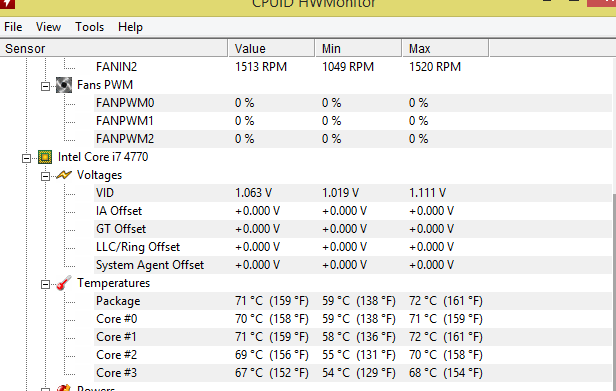This screenshot has height=391, width=616.
Task: Click the Sensor column header
Action: (114, 48)
